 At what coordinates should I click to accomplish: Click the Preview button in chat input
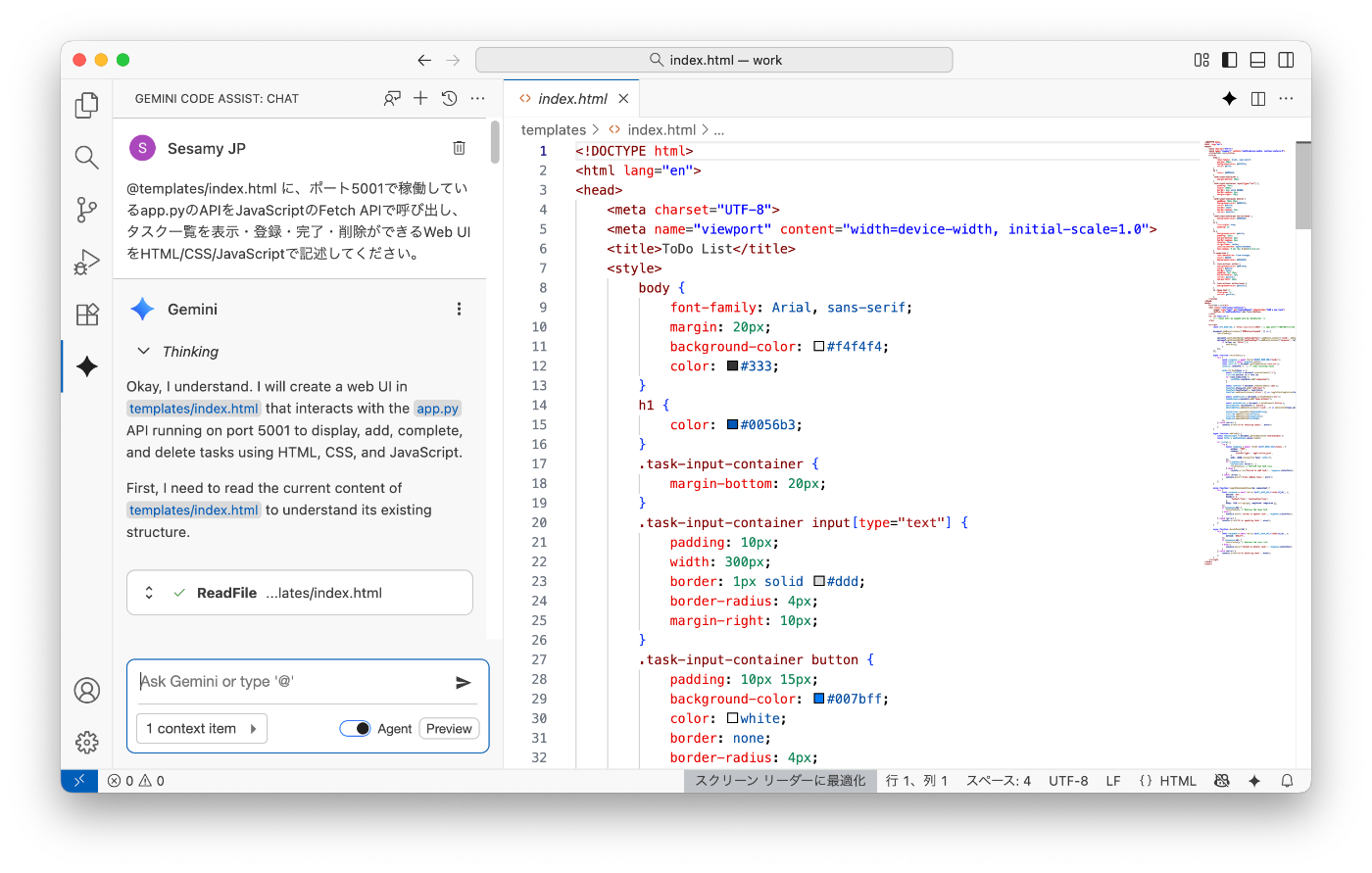point(450,729)
